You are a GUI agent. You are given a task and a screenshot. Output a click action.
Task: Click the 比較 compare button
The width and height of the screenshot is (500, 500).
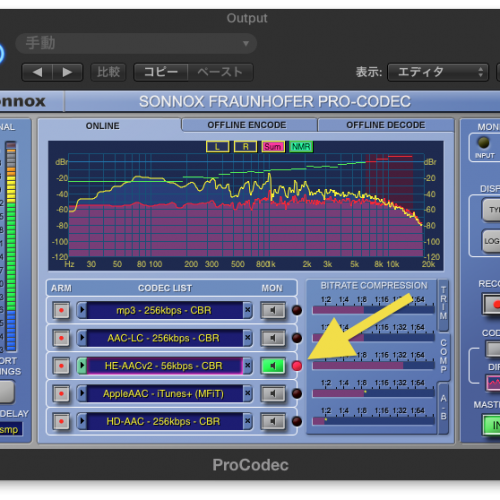tap(108, 72)
